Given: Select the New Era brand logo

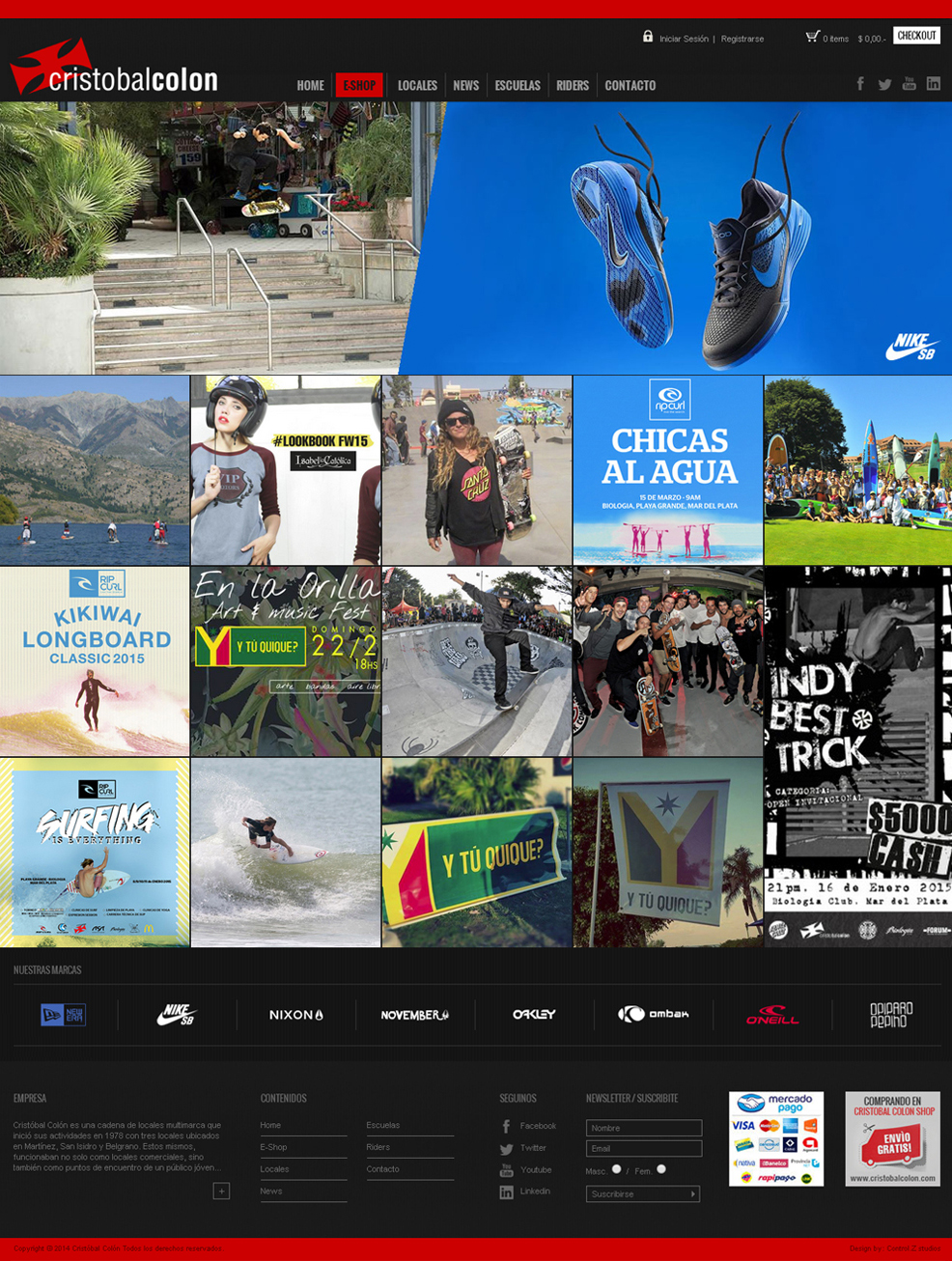Looking at the screenshot, I should tap(63, 1015).
